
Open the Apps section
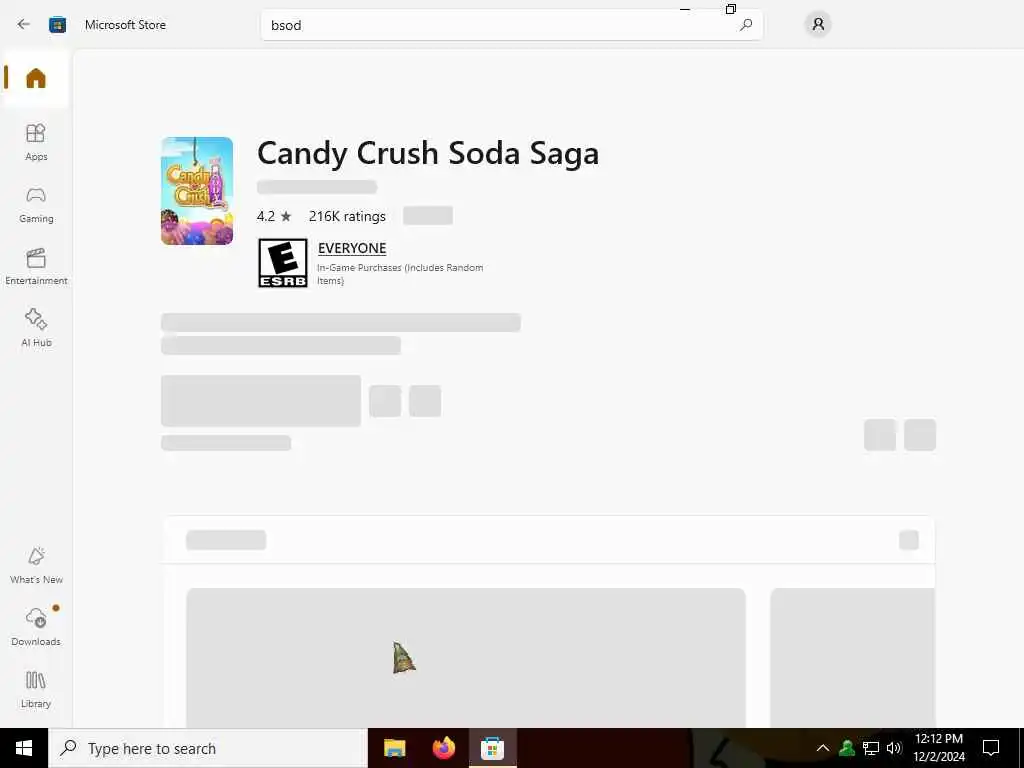coord(36,142)
